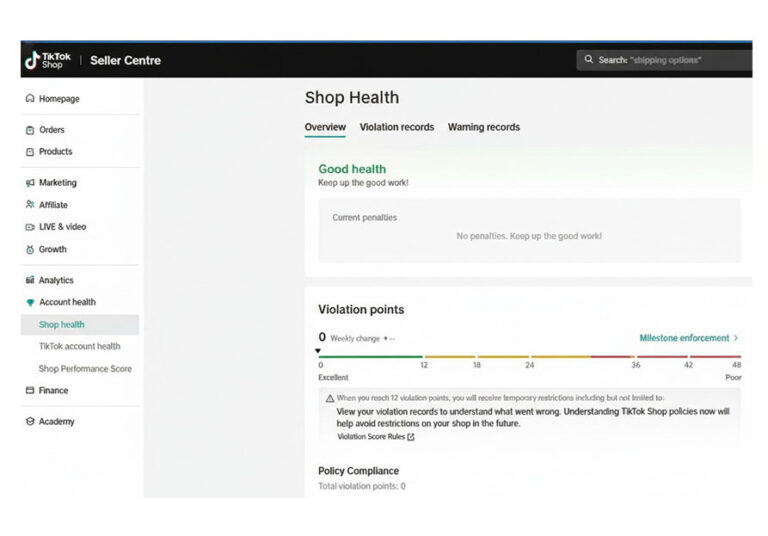The image size is (768, 536).
Task: Switch to Violation records tab
Action: tap(396, 127)
